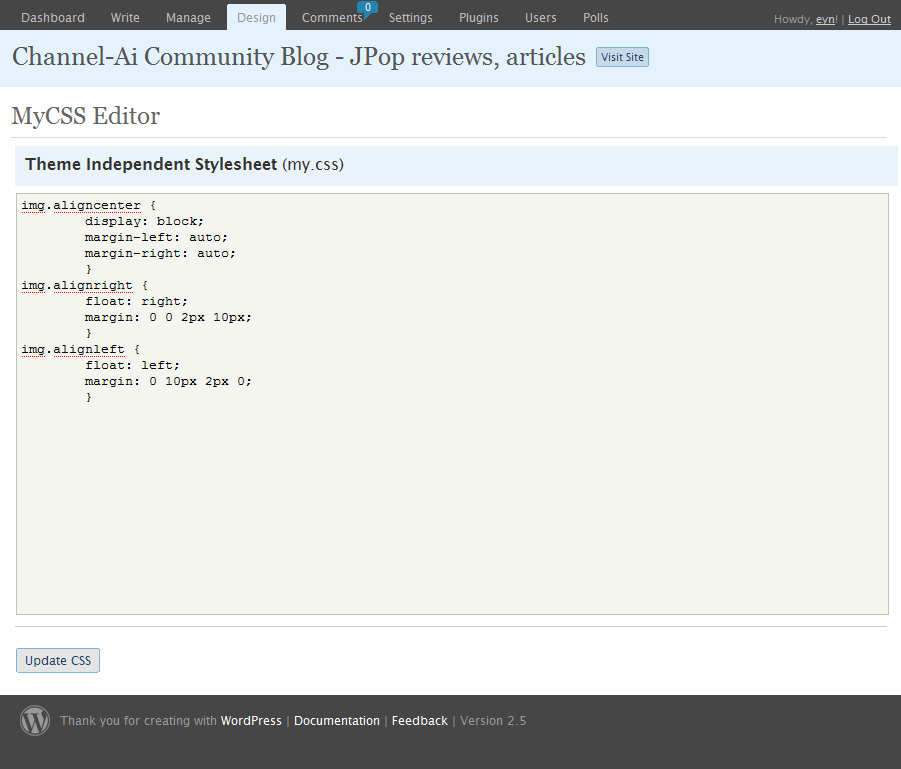Click inside the my.css editor textarea
Image resolution: width=901 pixels, height=769 pixels.
click(452, 403)
